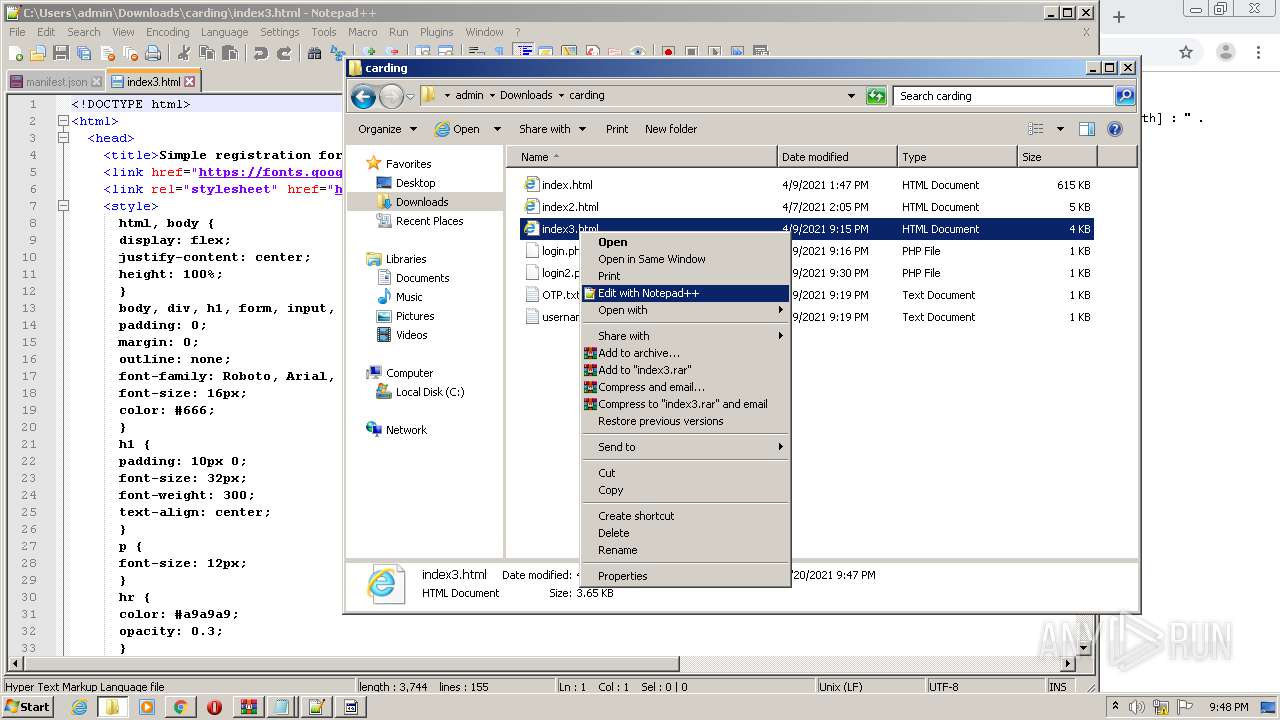Toggle Word wrap in Notepad++ toolbar
The width and height of the screenshot is (1280, 720).
click(476, 52)
